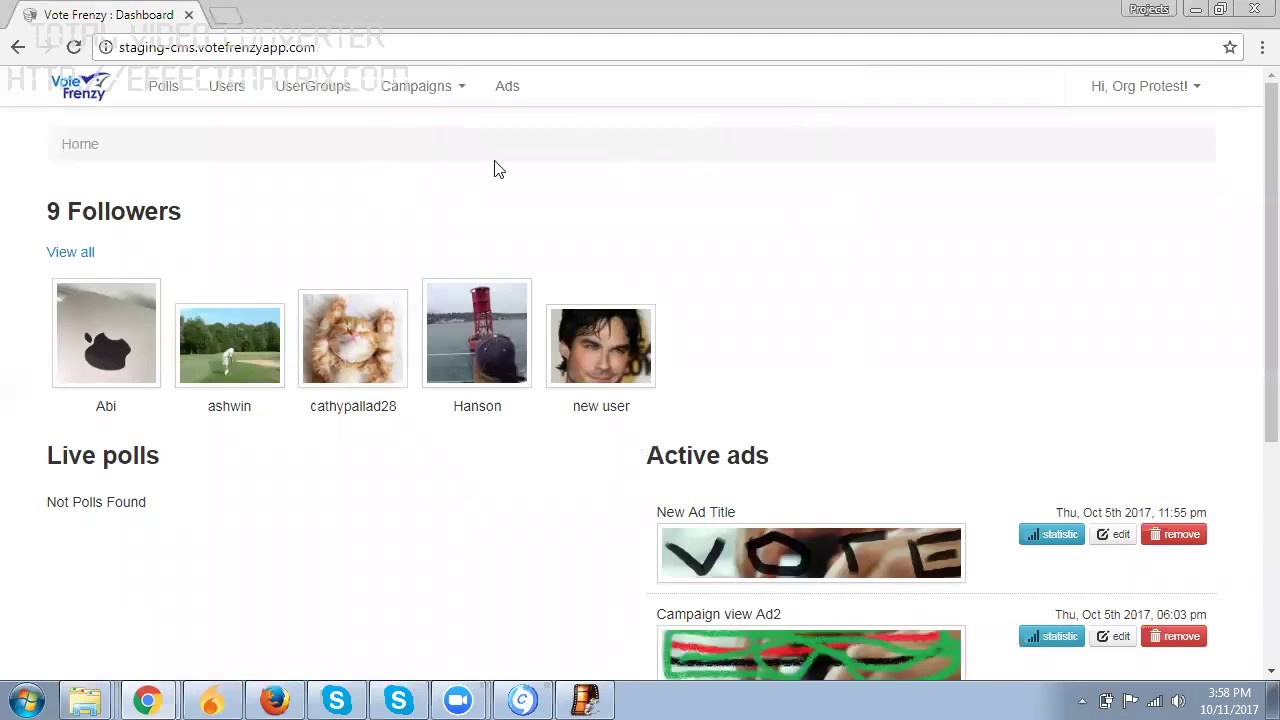Open follower Abi's profile picture
The width and height of the screenshot is (1280, 720).
(106, 333)
